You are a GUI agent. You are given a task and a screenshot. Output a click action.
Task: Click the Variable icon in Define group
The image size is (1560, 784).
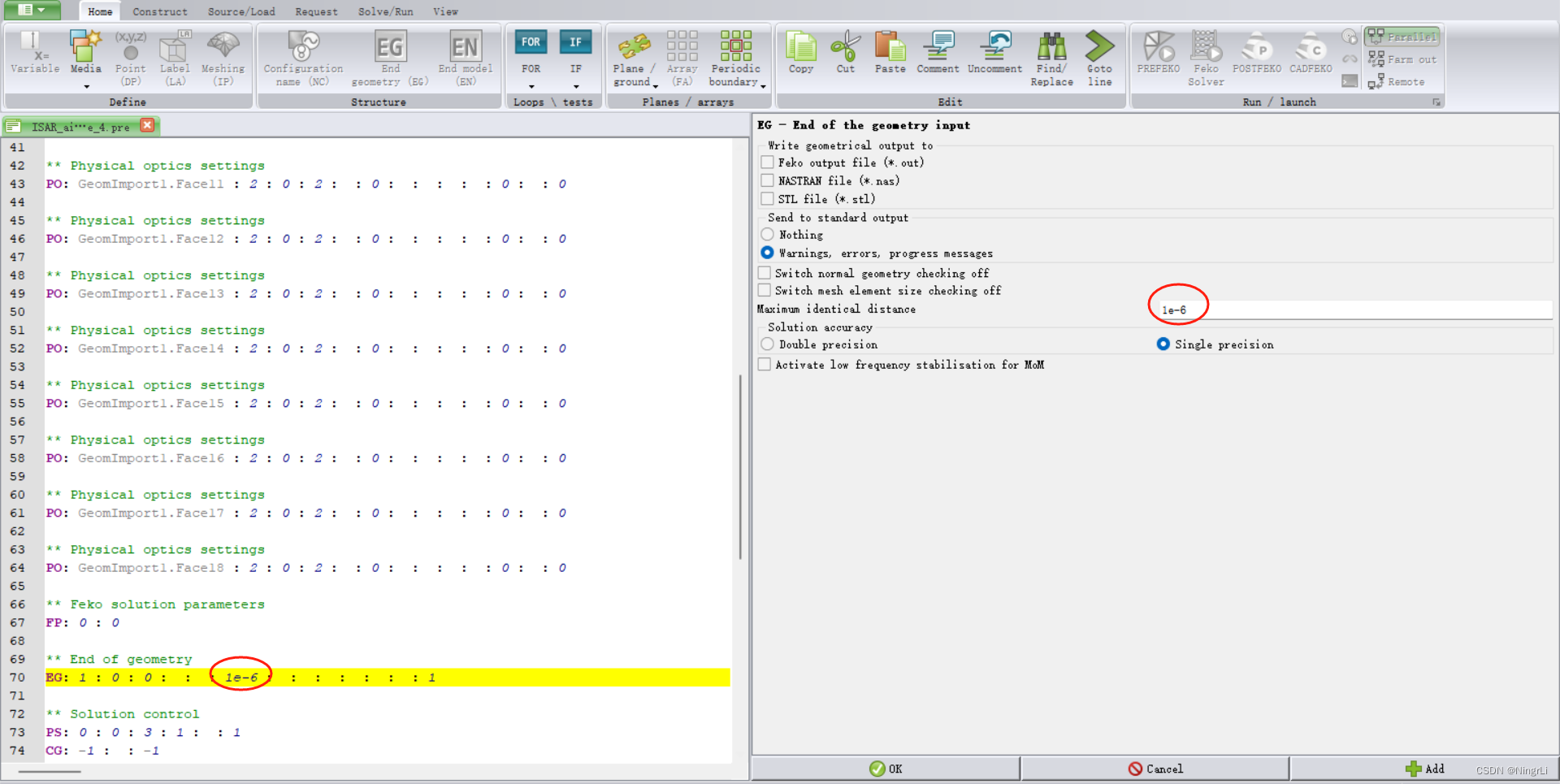[x=35, y=53]
